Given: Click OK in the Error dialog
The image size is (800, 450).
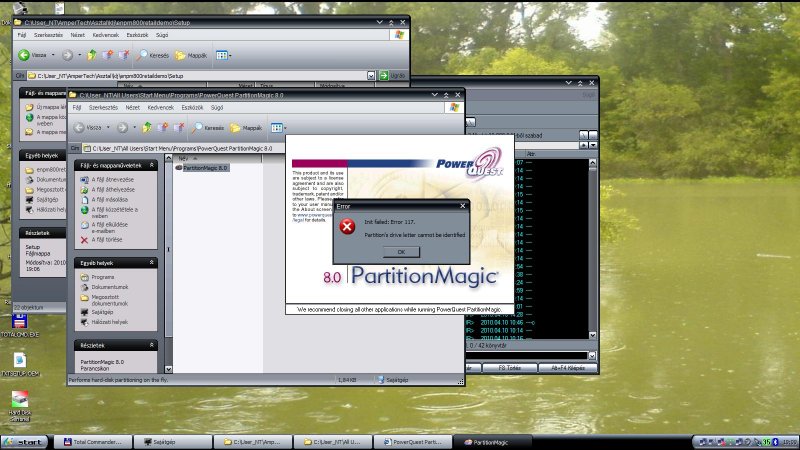Looking at the screenshot, I should click(x=401, y=252).
